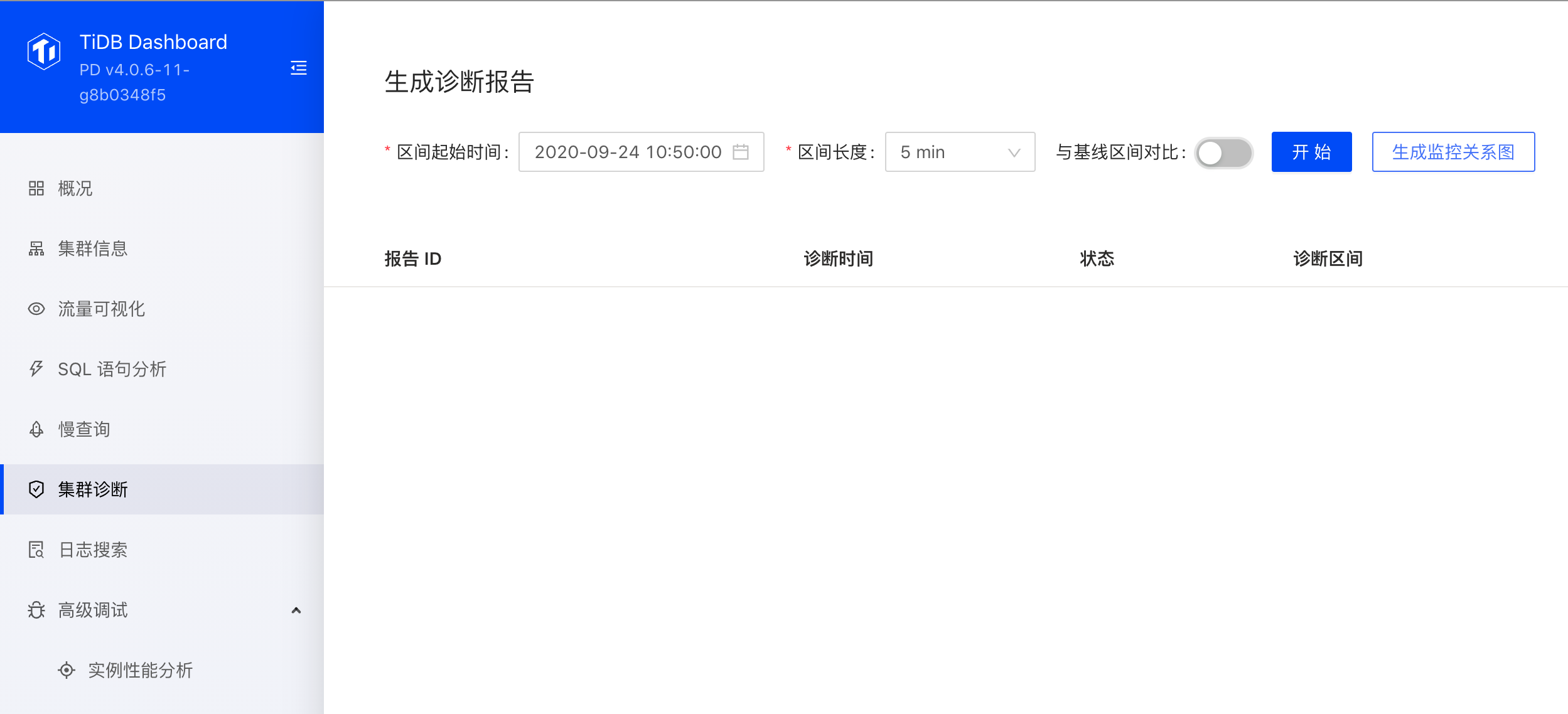Click the 生成诊断报告 page heading
Screen dimensions: 1568x714
[x=459, y=82]
